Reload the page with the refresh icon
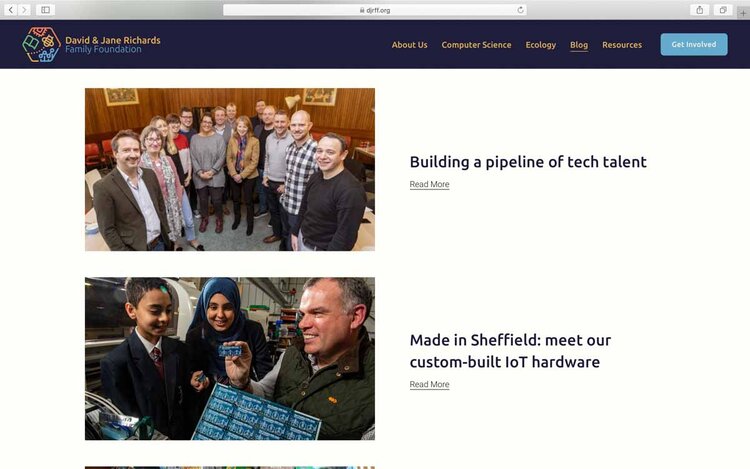The height and width of the screenshot is (469, 750). click(520, 10)
